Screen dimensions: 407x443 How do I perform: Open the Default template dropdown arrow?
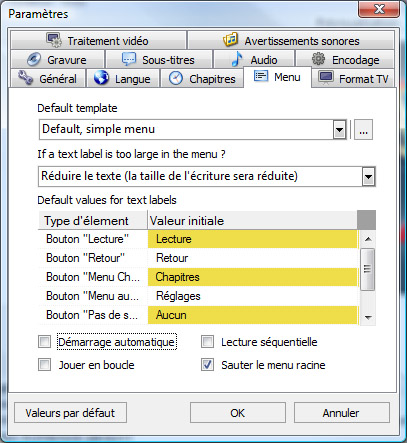coord(339,129)
